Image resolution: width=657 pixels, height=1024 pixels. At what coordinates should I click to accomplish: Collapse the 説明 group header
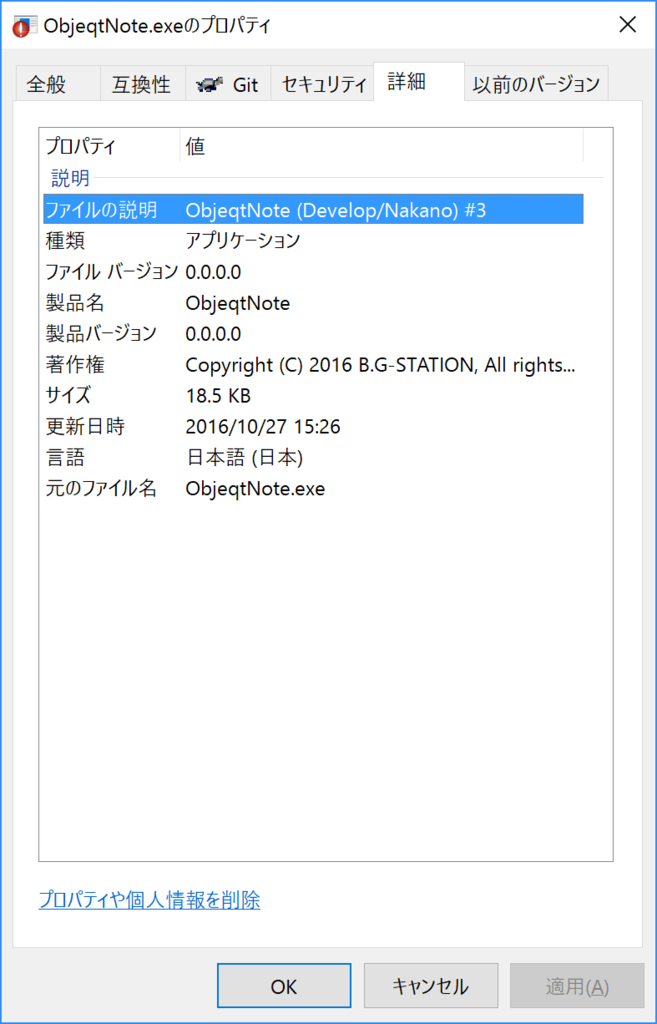coord(71,178)
